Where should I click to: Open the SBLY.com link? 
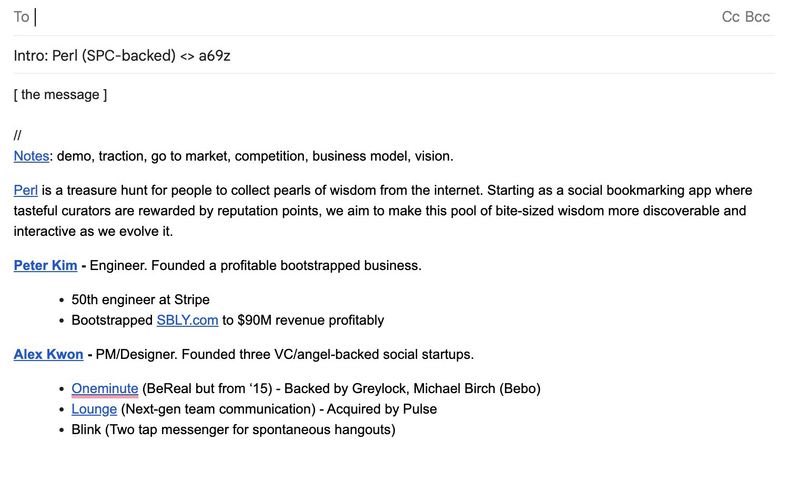tap(187, 320)
